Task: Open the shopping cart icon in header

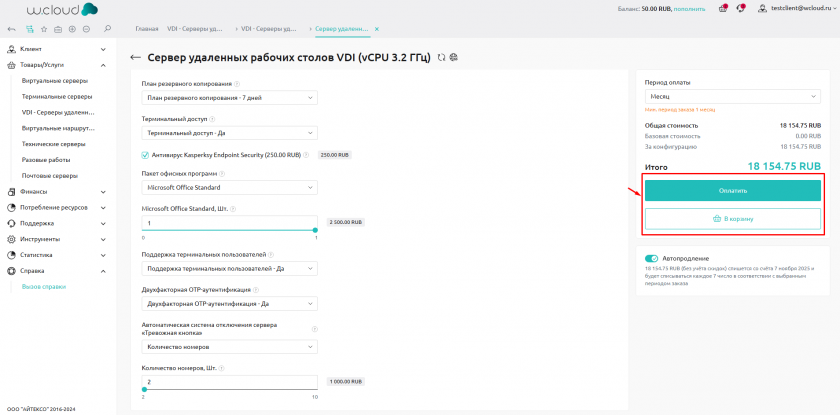Action: [723, 8]
